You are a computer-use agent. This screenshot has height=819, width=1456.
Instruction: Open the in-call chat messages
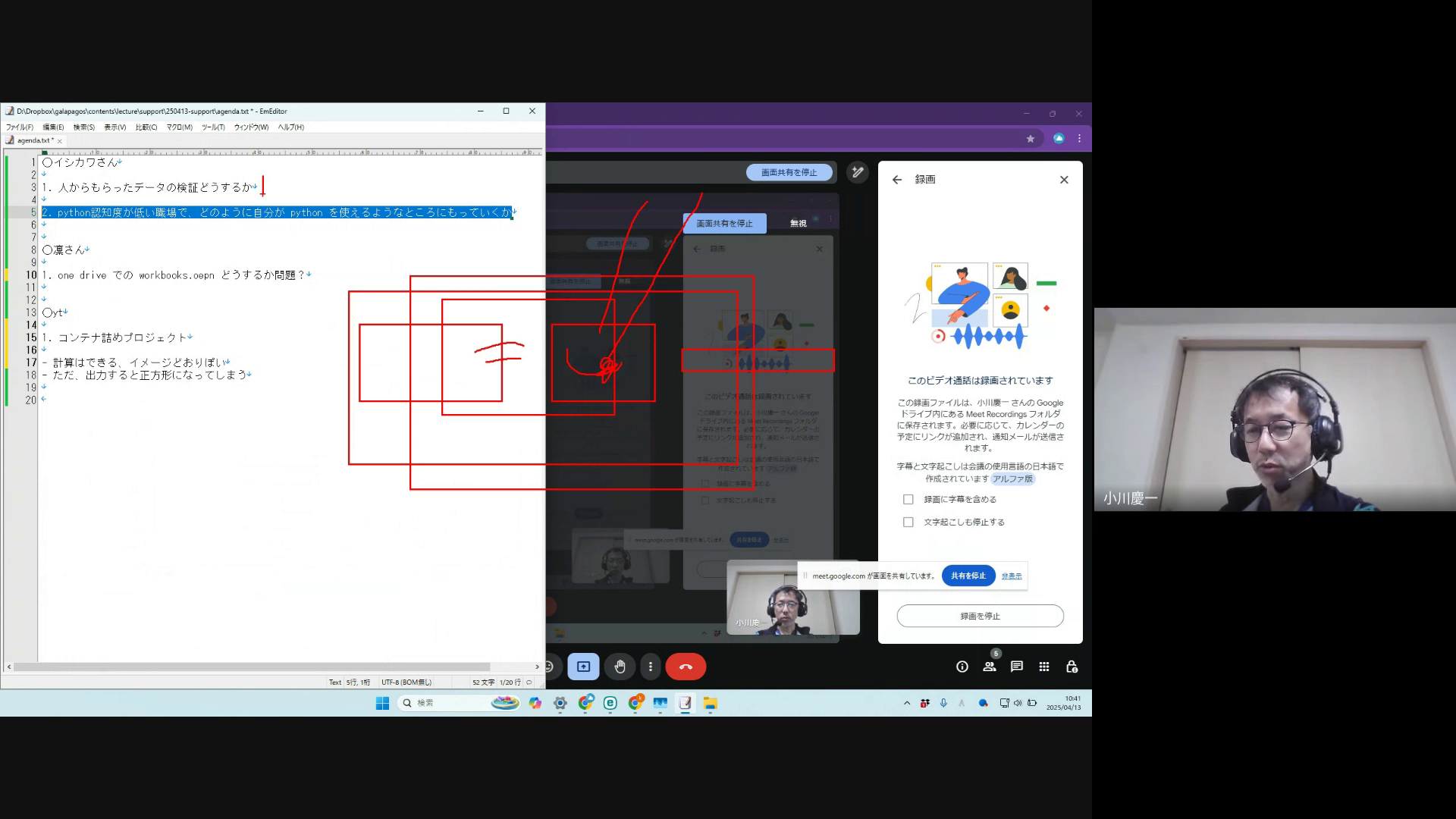coord(1016,667)
